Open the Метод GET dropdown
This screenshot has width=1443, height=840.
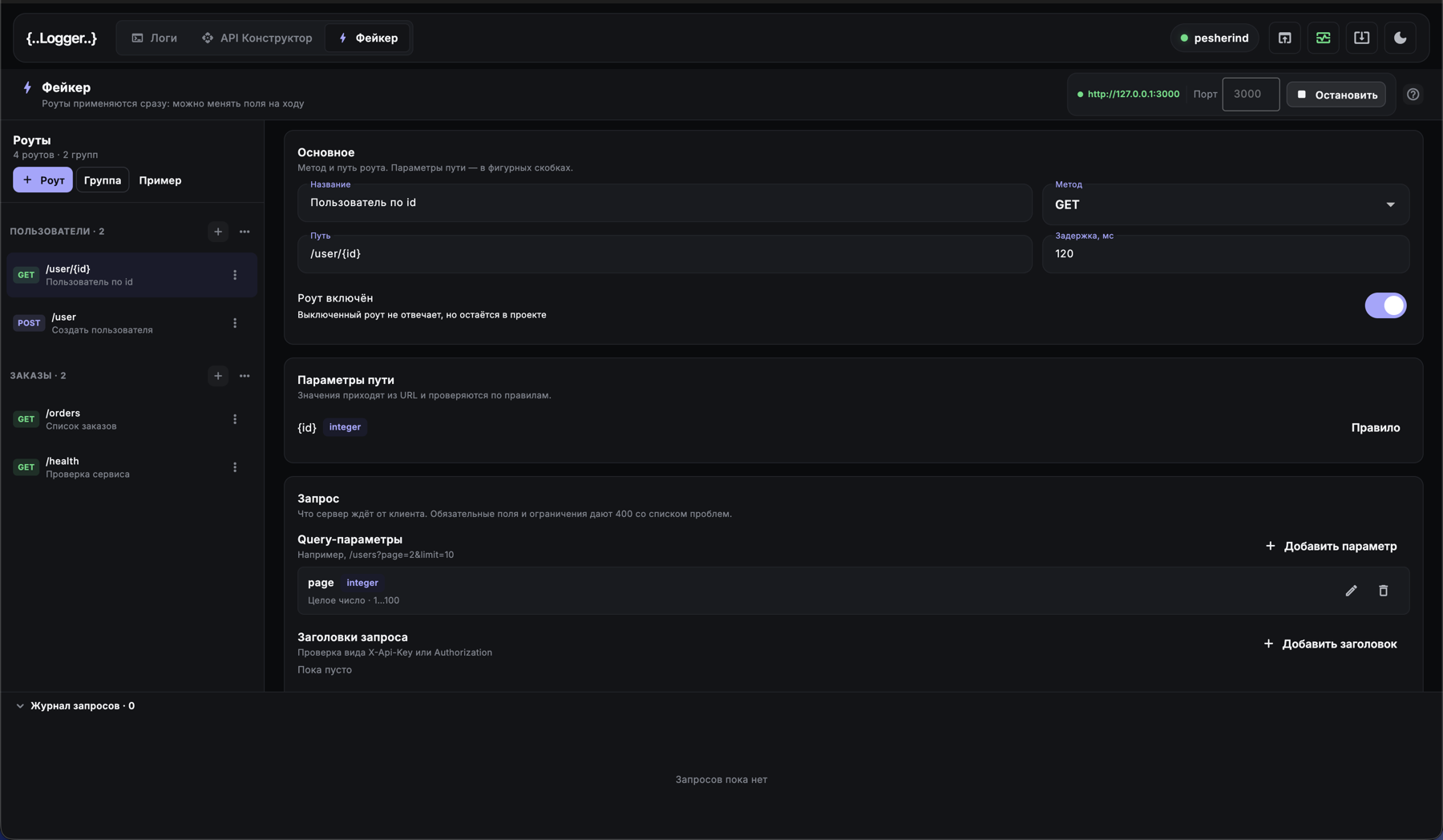[x=1226, y=204]
